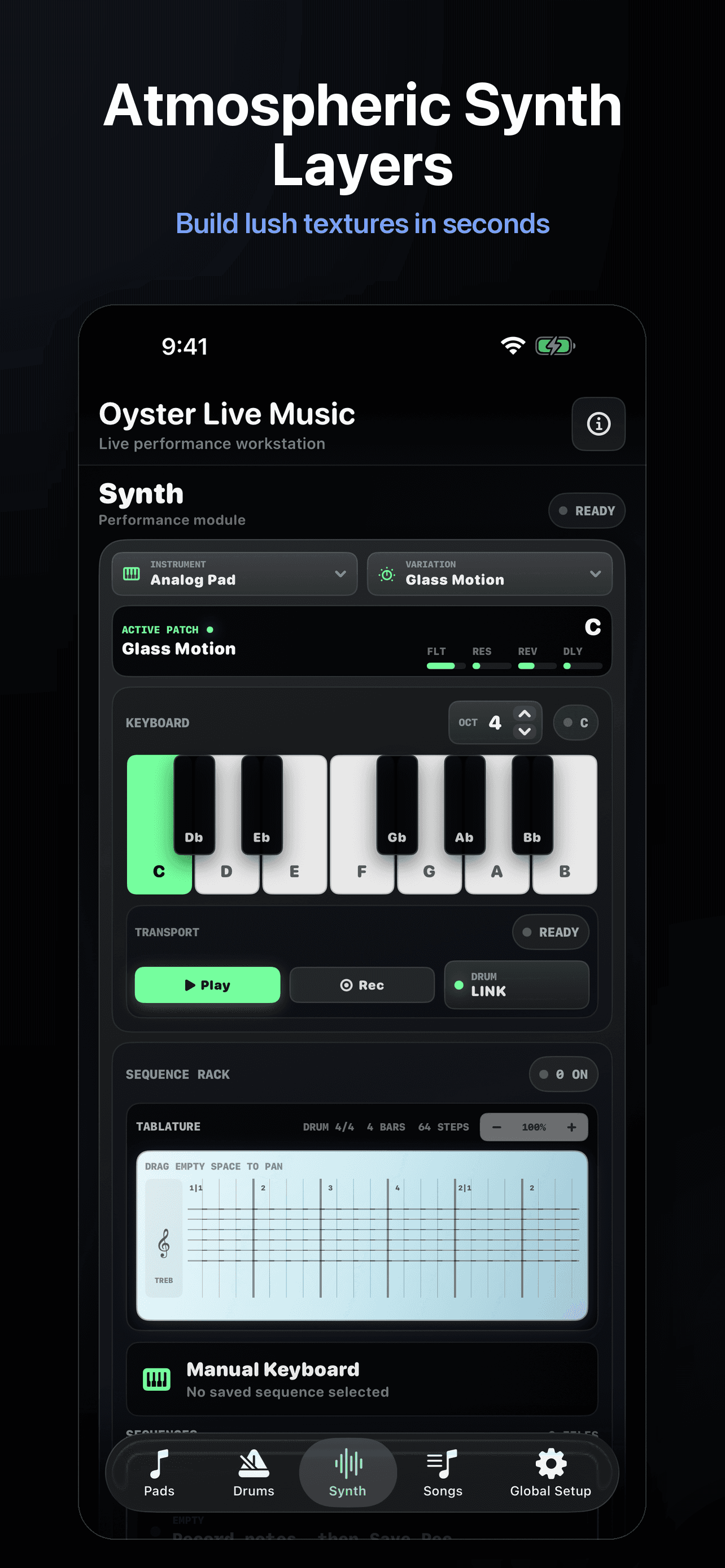Switch to the Pads tab
Viewport: 725px width, 1568px height.
(159, 1473)
